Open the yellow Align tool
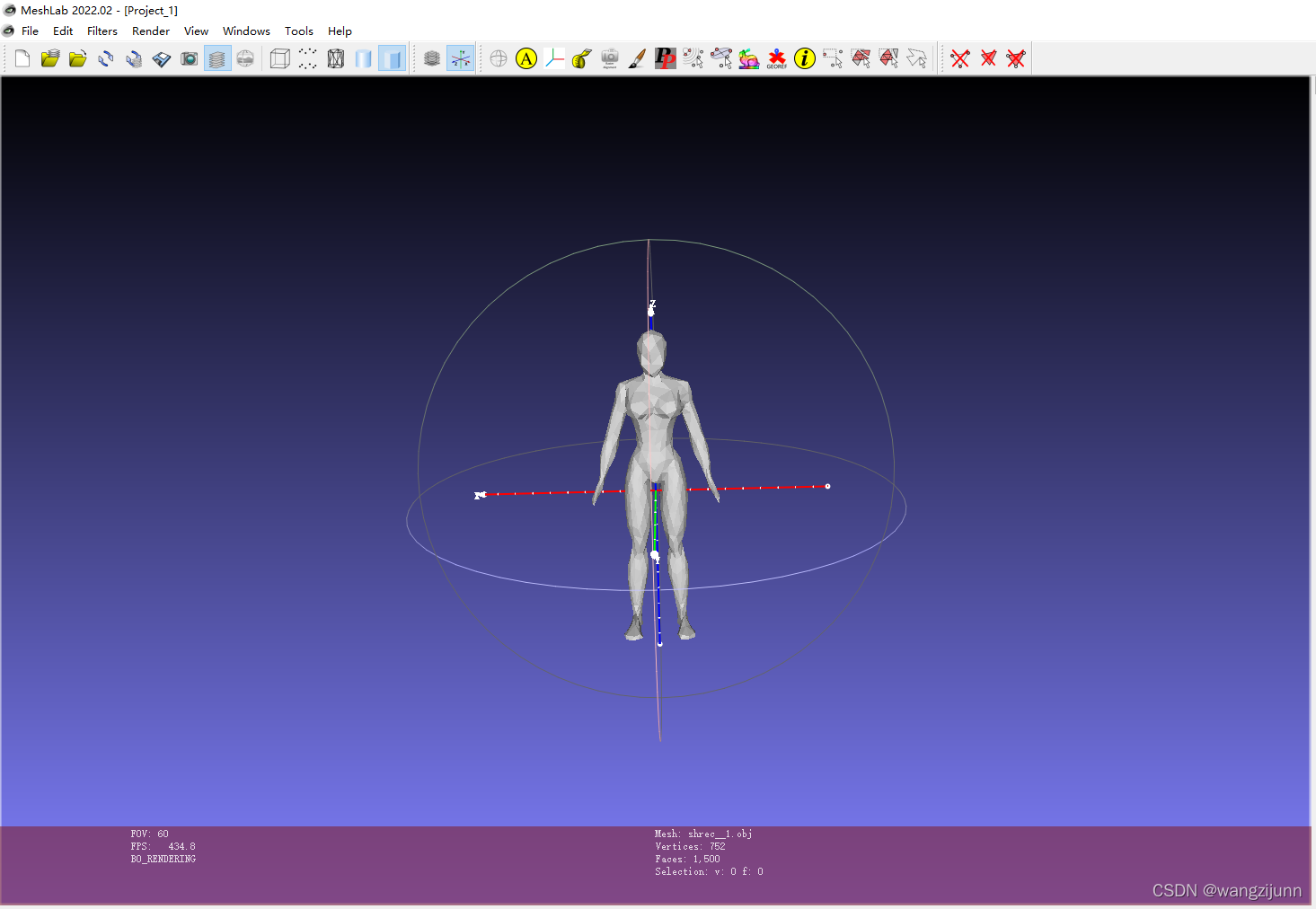The height and width of the screenshot is (909, 1316). (526, 59)
